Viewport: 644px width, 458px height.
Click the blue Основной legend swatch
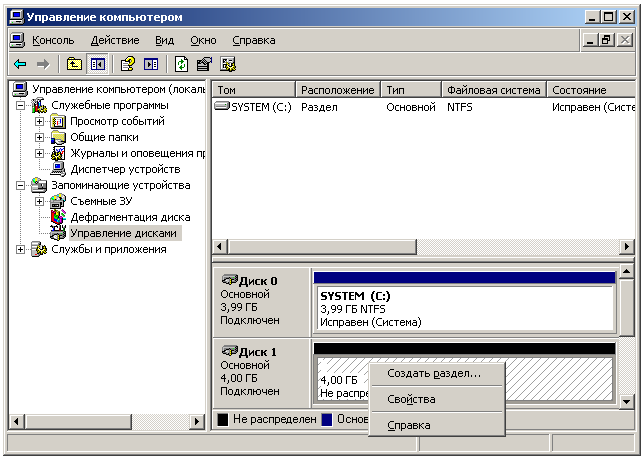pos(327,419)
